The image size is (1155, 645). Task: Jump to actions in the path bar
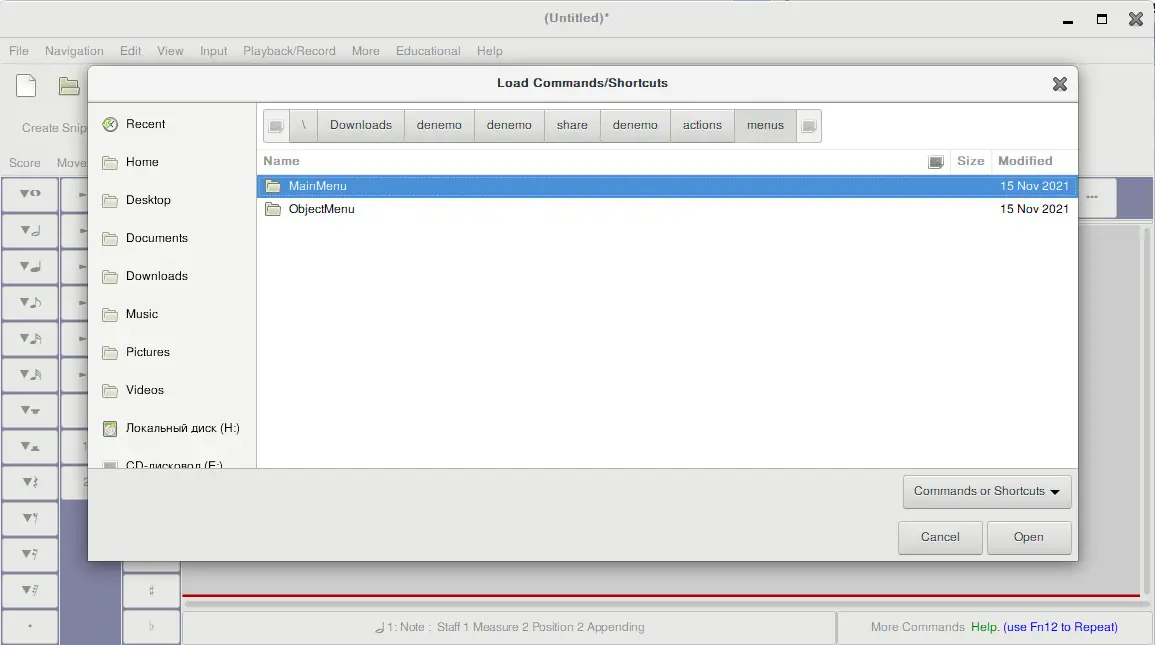(x=702, y=126)
